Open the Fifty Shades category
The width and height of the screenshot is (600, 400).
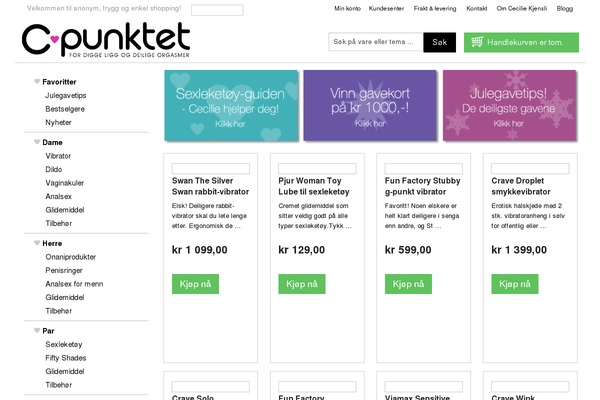click(x=66, y=358)
